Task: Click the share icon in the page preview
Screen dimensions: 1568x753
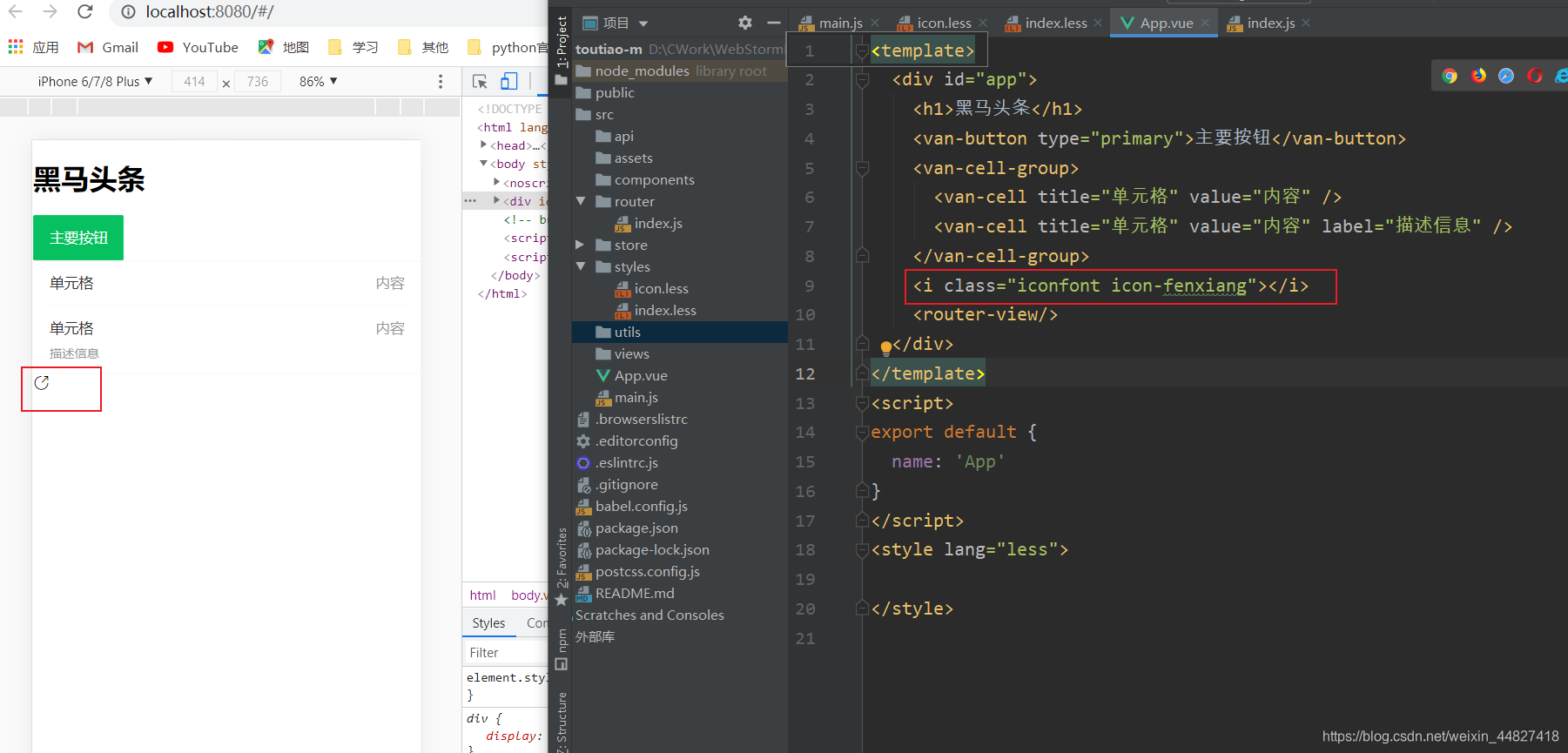Action: (41, 383)
